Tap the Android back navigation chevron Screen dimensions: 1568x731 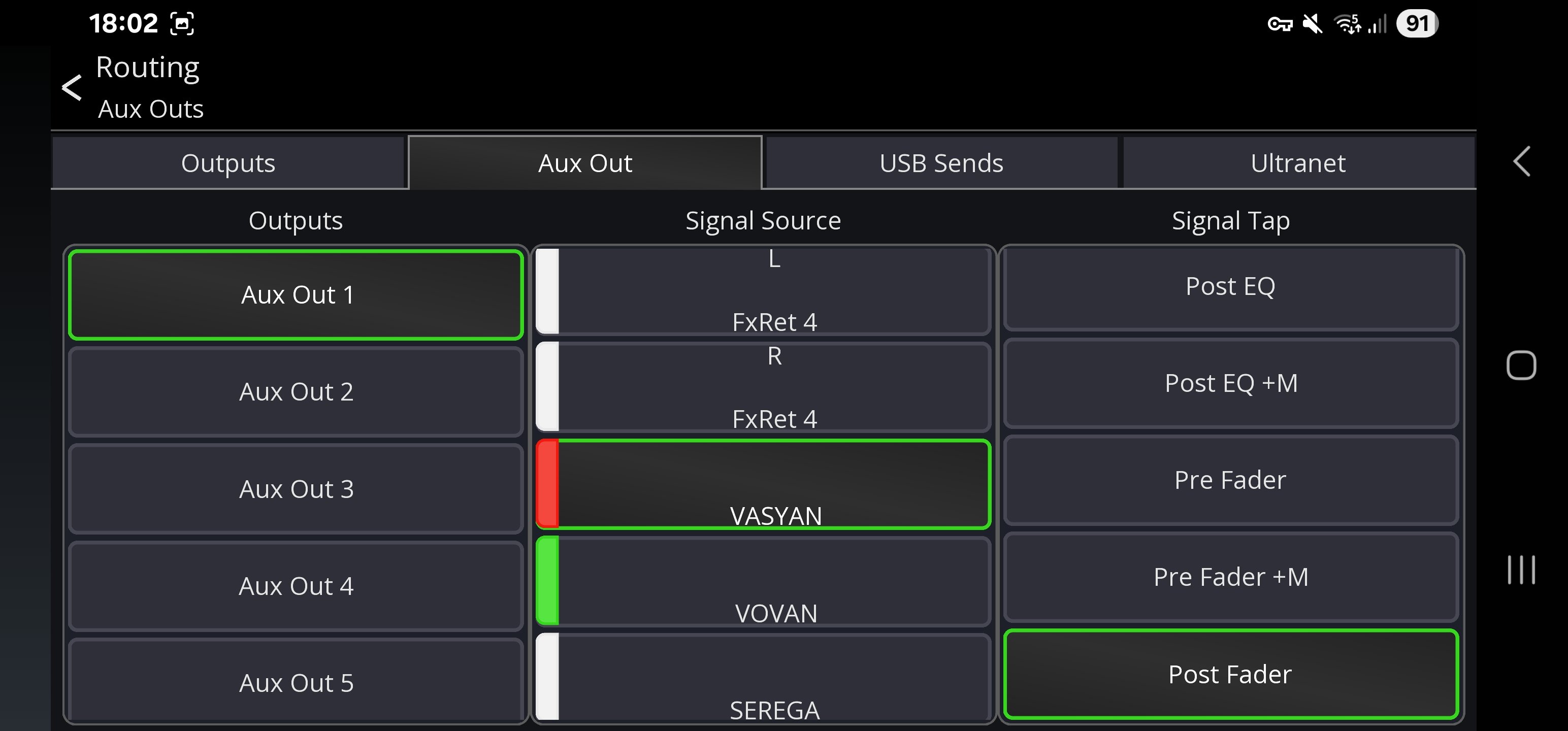[x=1521, y=162]
